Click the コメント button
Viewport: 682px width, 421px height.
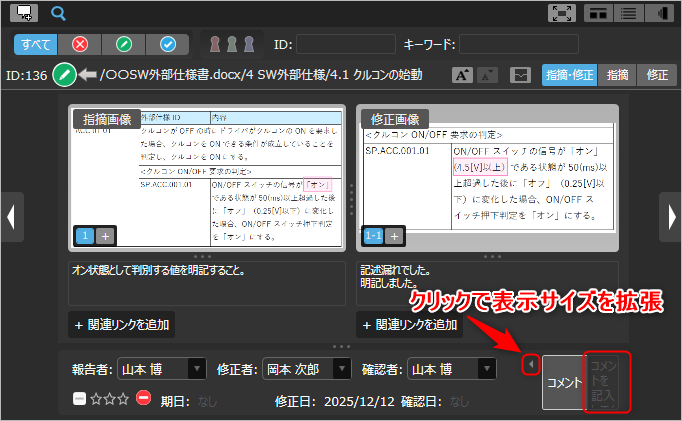click(564, 382)
